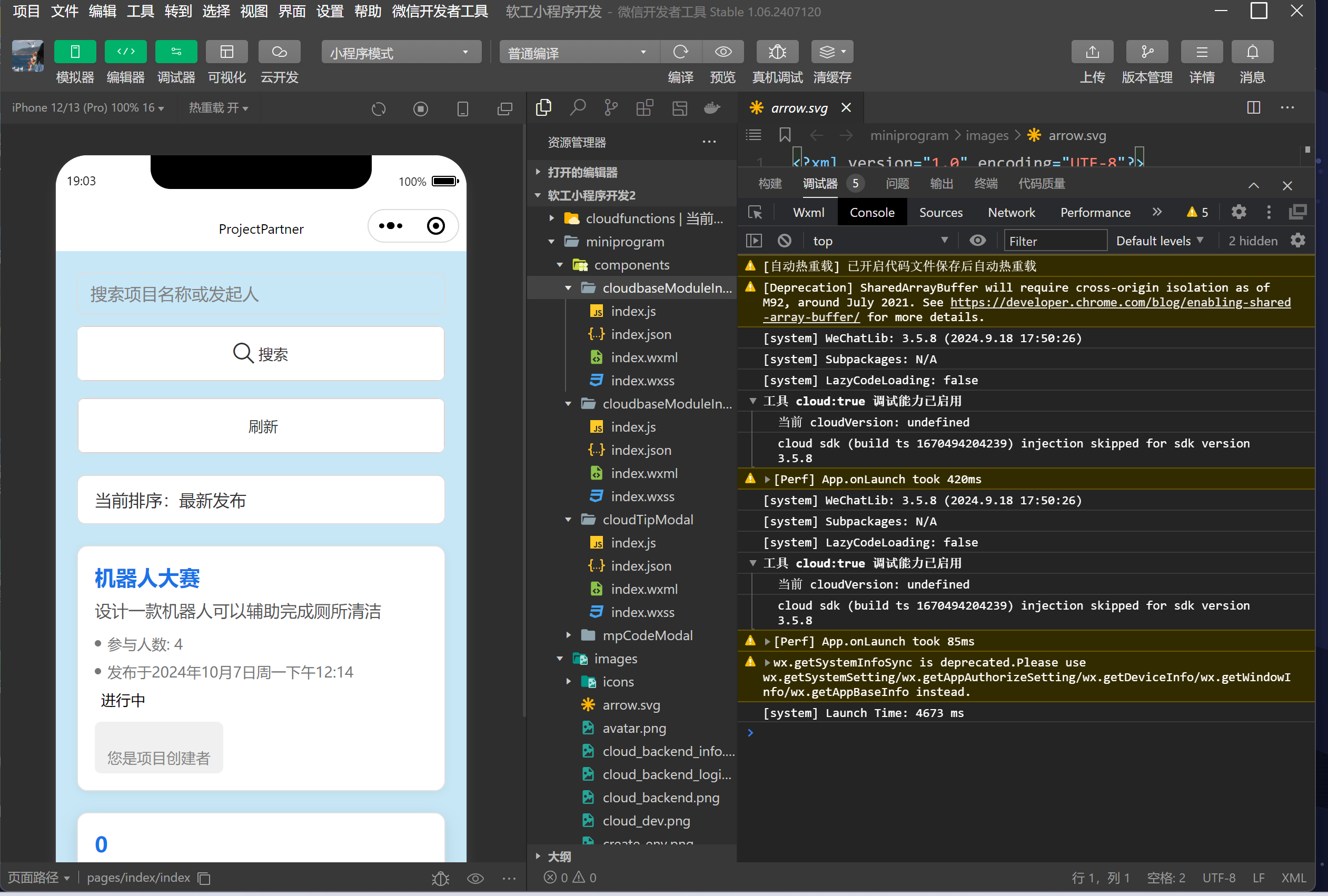This screenshot has height=896, width=1328.
Task: Open the 小程序模式 dropdown
Action: coord(401,53)
